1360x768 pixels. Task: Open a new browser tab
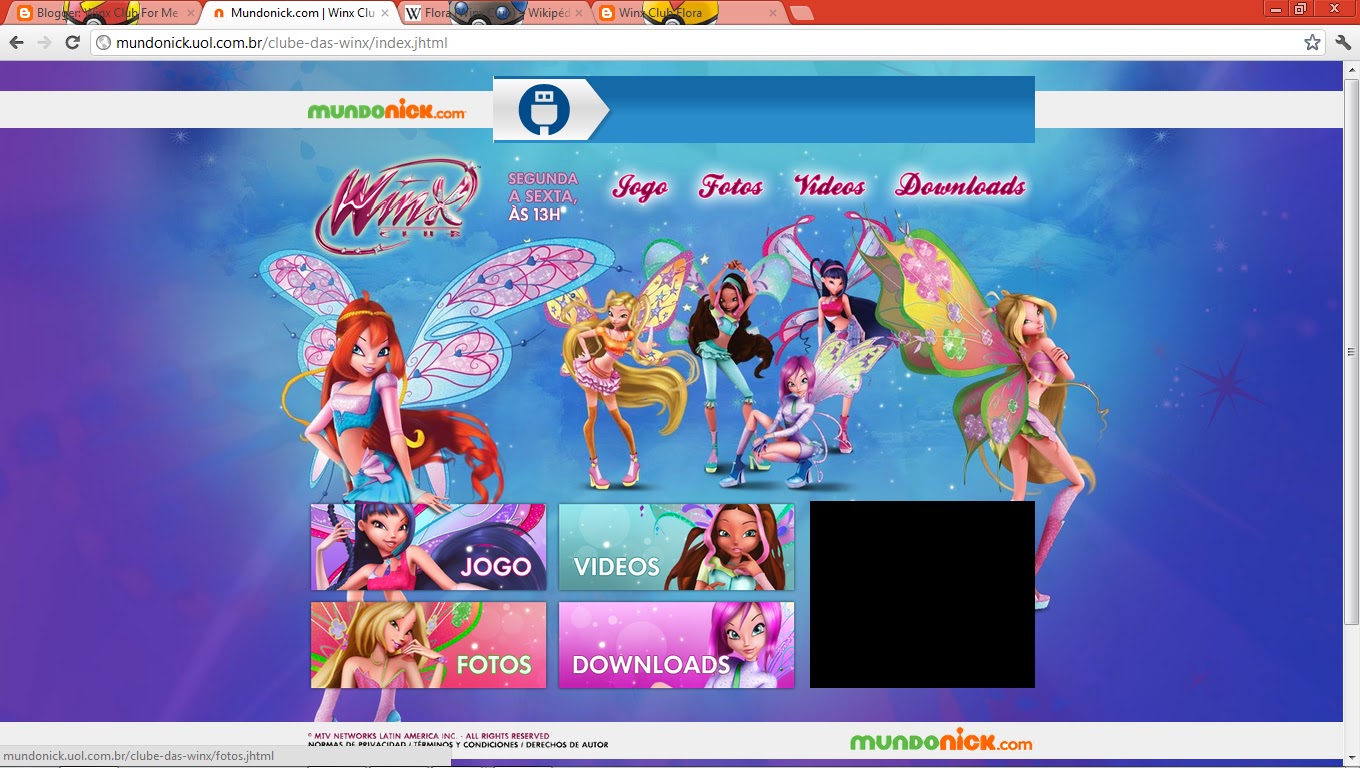pos(801,14)
